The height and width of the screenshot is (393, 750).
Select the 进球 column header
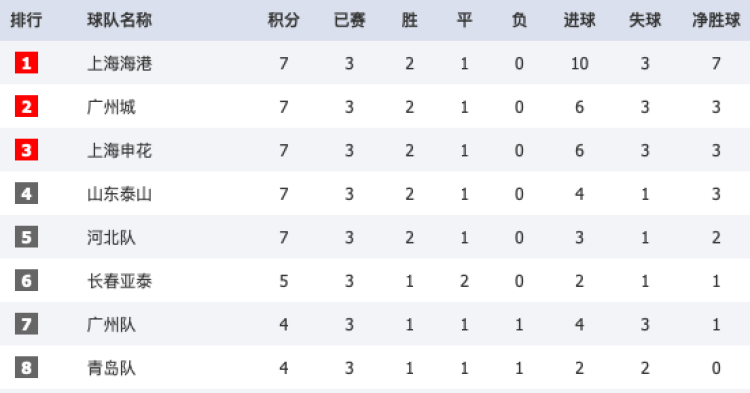[x=579, y=20]
